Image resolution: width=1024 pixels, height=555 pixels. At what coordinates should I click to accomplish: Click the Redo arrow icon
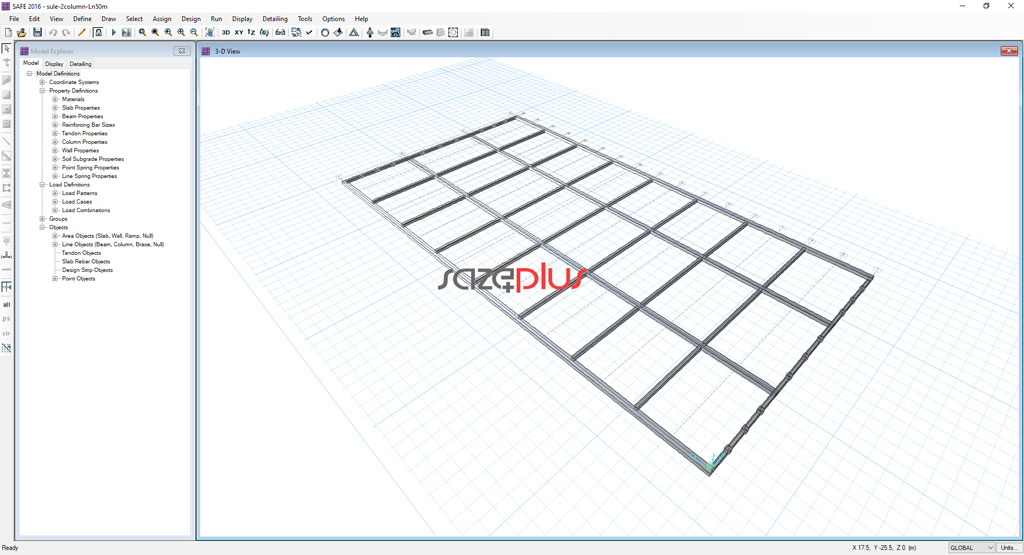[66, 32]
